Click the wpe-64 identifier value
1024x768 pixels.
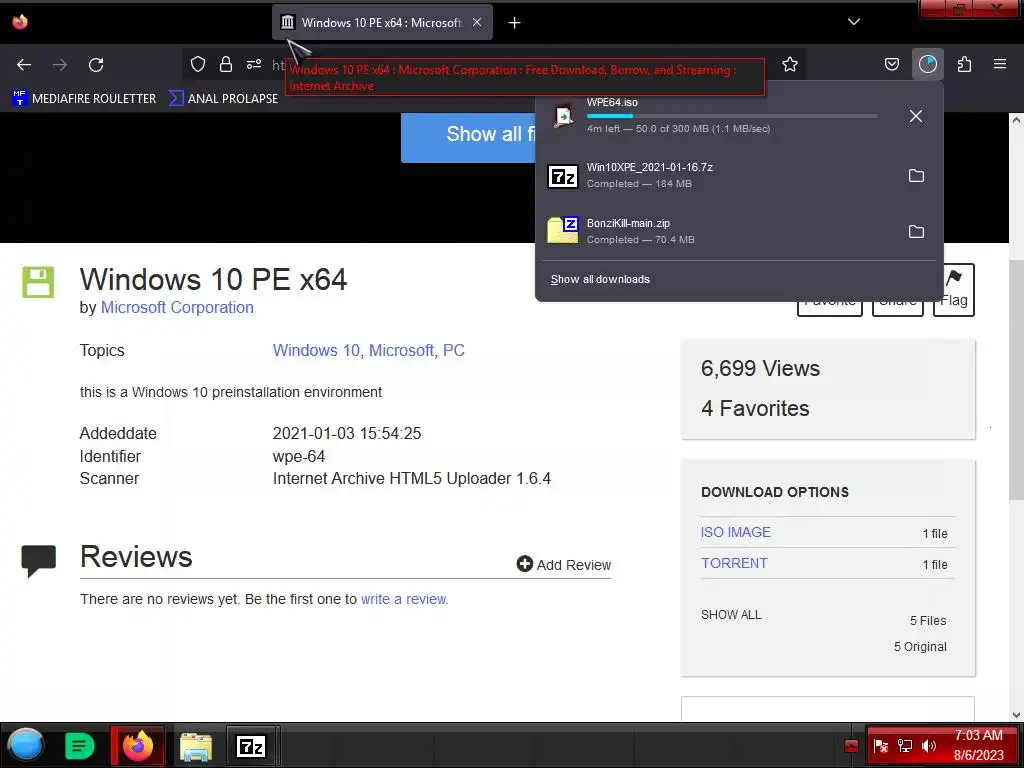click(x=298, y=456)
